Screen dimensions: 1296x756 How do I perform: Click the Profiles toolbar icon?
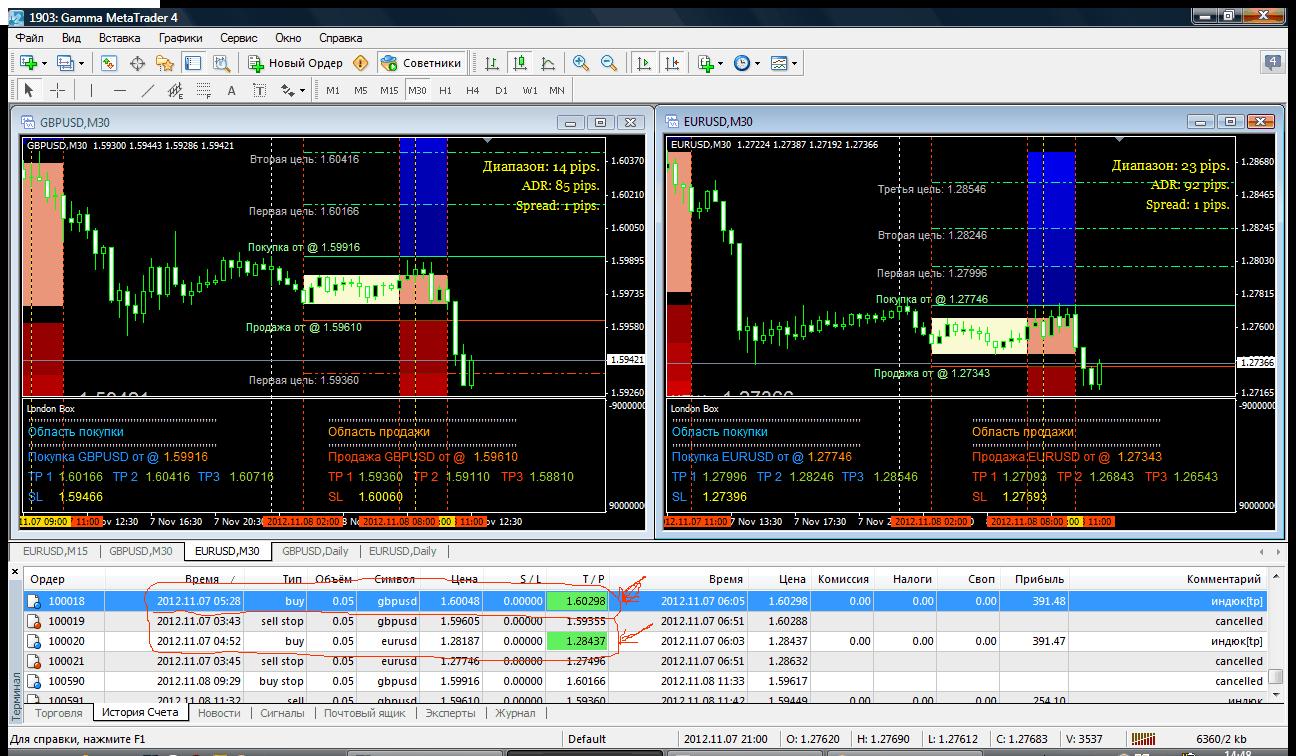(66, 63)
